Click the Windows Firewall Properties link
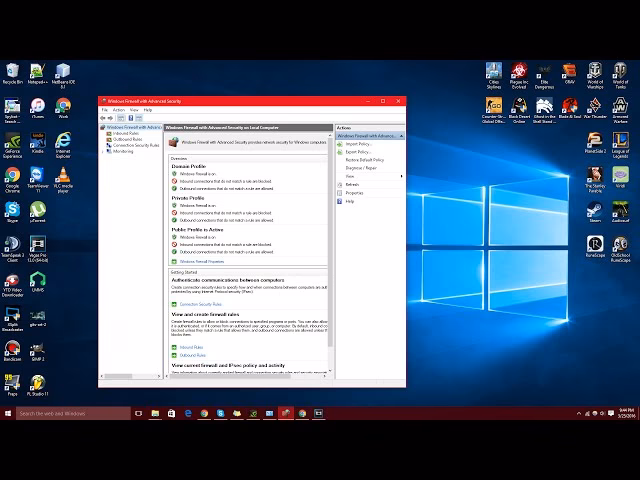Screen dimensions: 640x480 coord(202,262)
